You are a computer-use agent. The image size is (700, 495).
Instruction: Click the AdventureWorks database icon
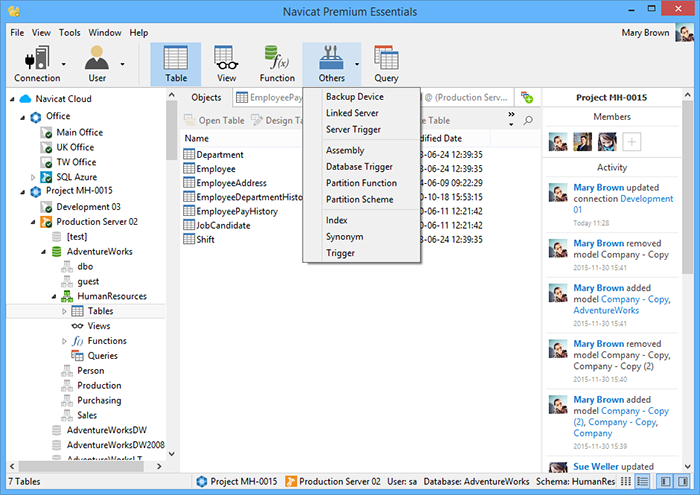[57, 252]
